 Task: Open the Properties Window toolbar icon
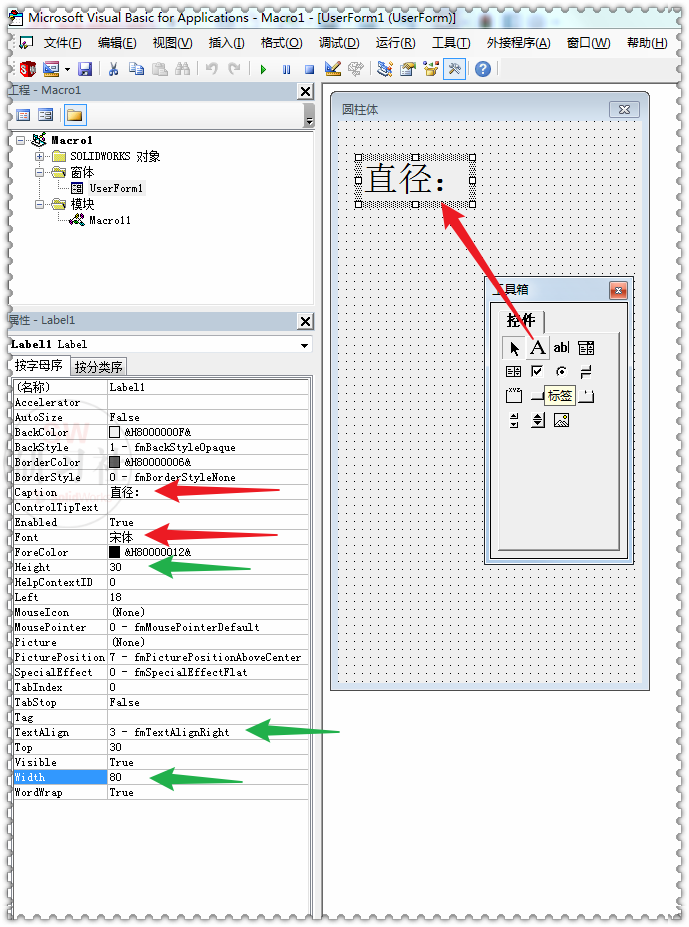tap(408, 69)
